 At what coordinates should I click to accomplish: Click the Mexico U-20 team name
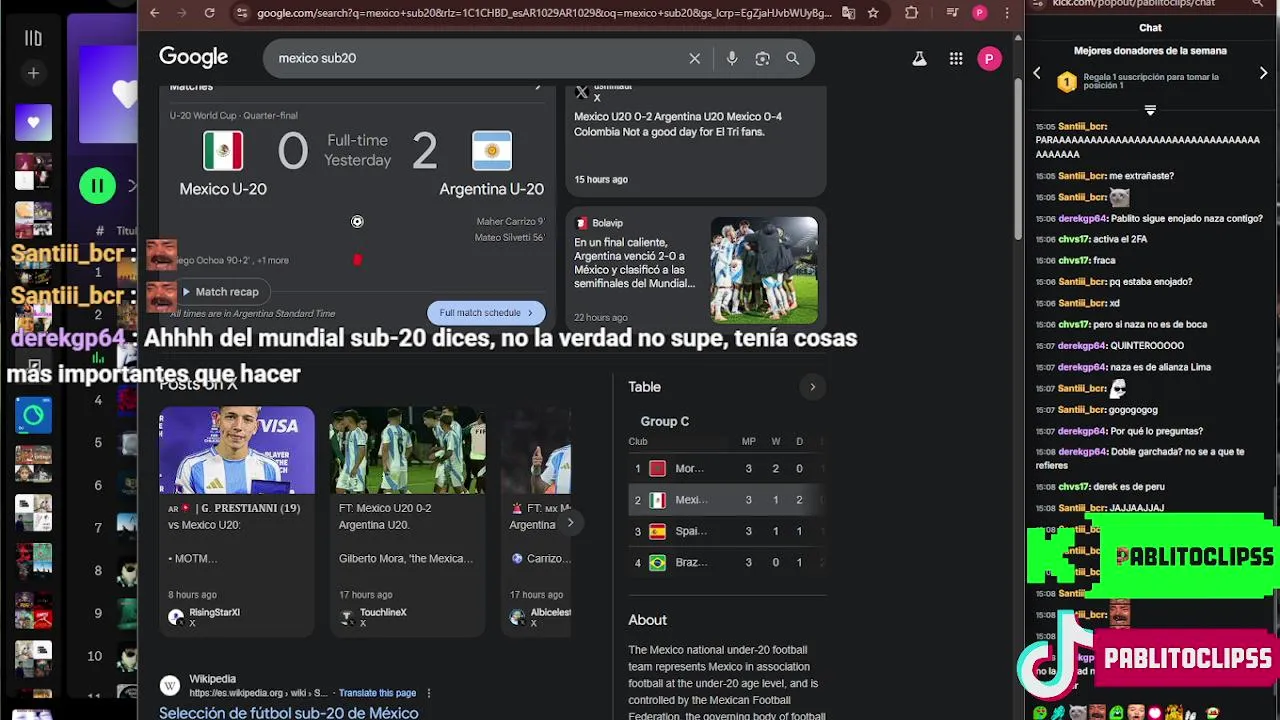223,189
